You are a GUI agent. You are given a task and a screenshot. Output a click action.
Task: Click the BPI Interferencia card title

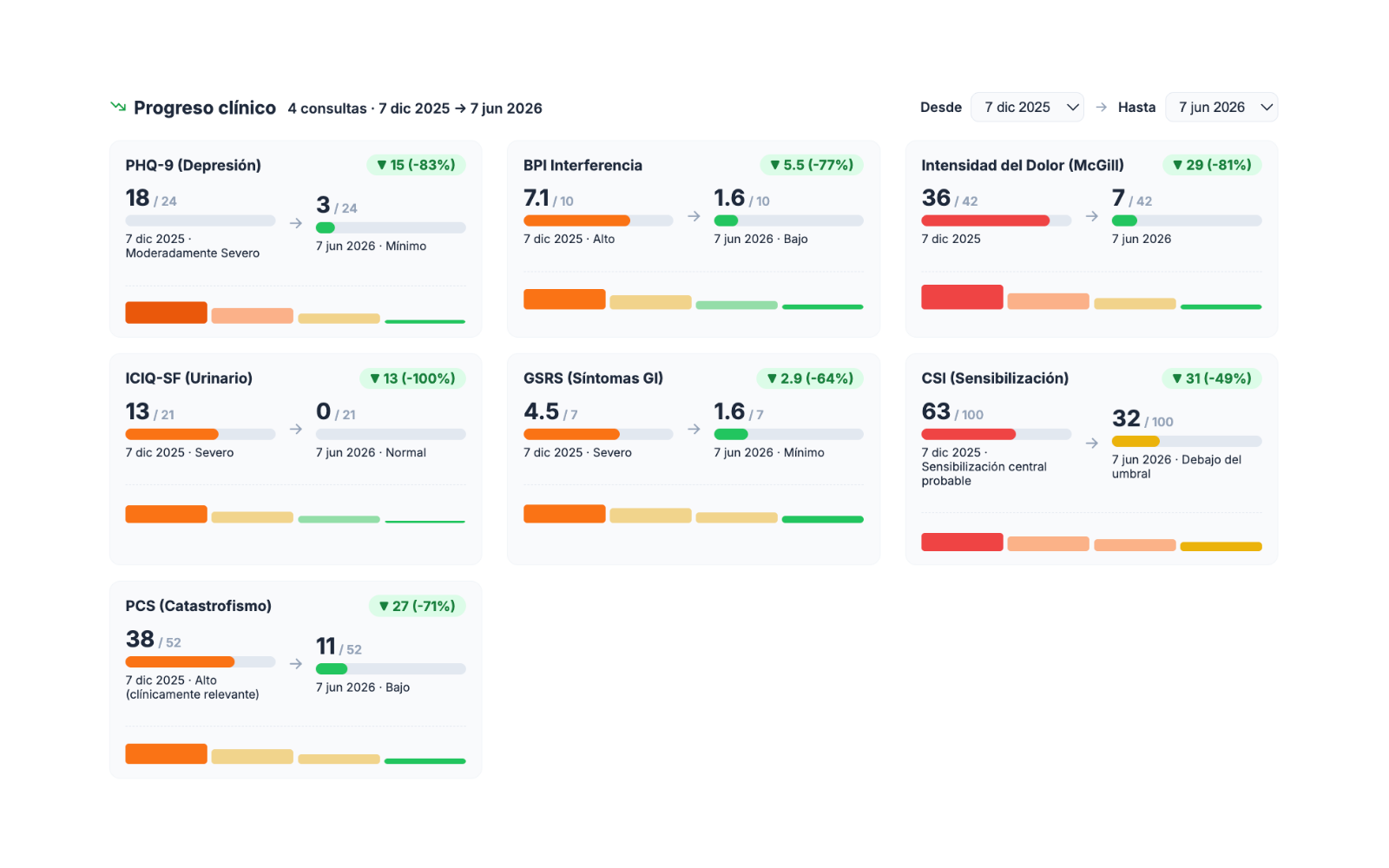583,165
